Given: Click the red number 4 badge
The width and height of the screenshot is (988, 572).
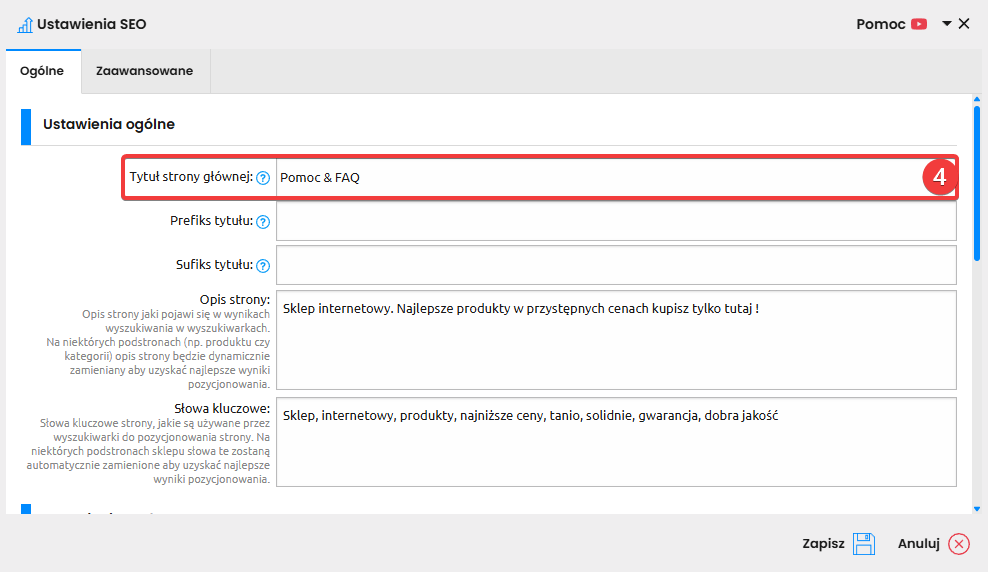Looking at the screenshot, I should 938,177.
